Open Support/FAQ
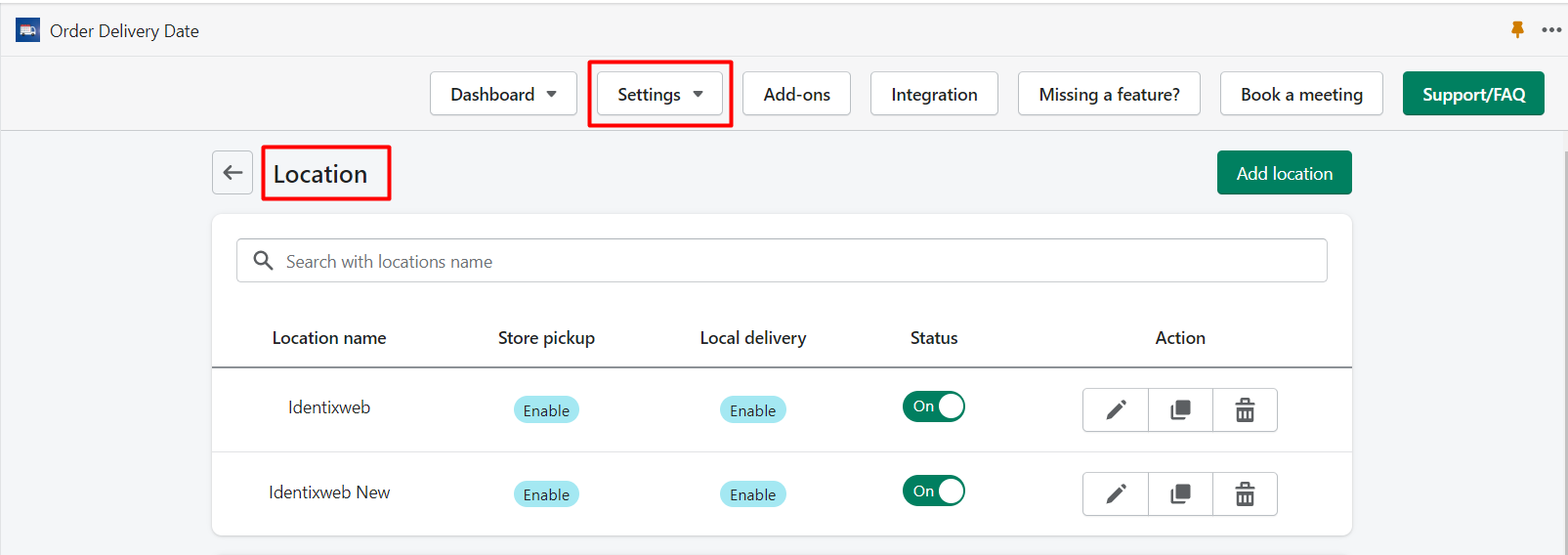1568x555 pixels. 1473,94
